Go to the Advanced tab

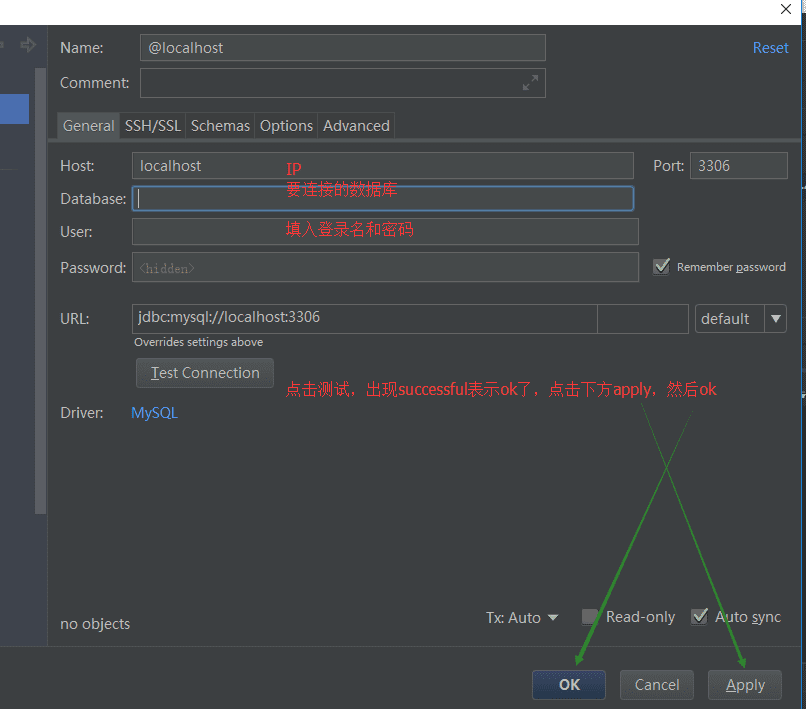tap(356, 126)
